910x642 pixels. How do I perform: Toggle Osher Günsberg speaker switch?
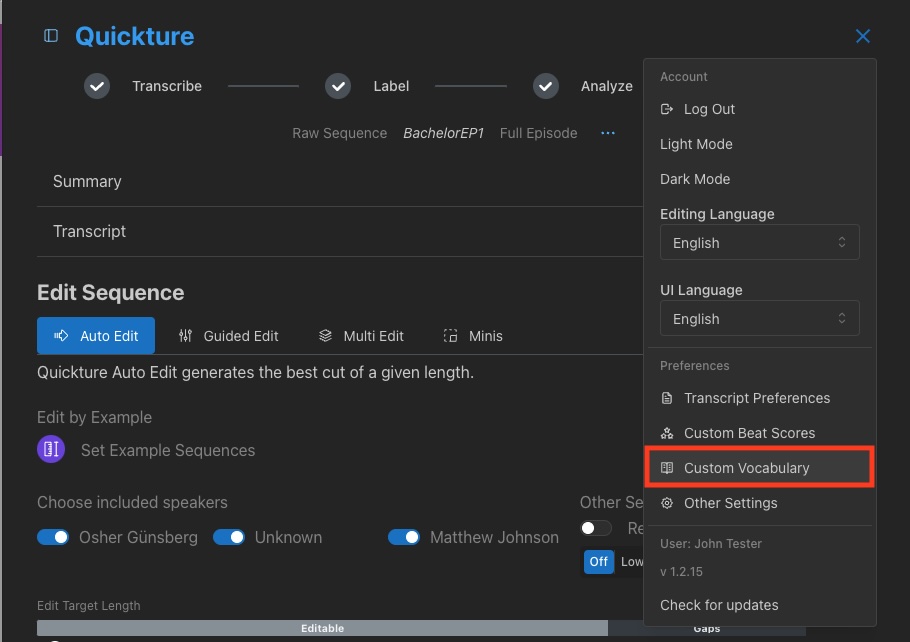(x=53, y=537)
